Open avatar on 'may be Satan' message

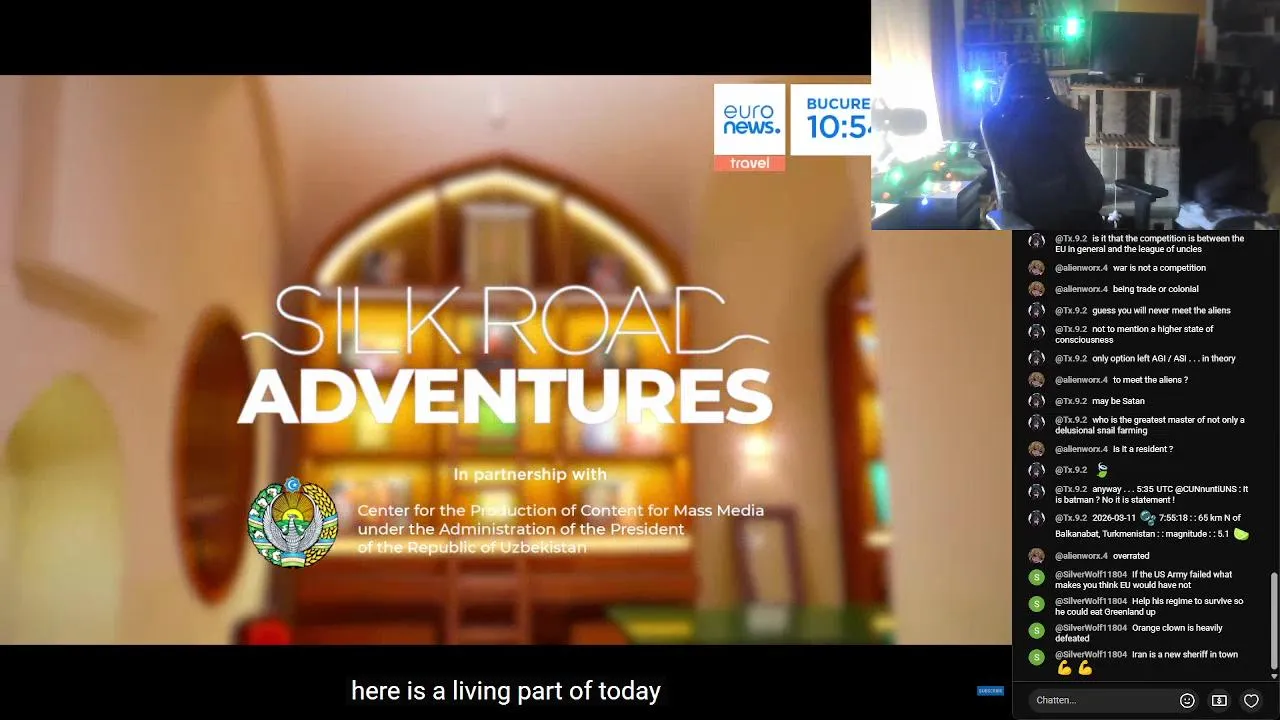1036,401
